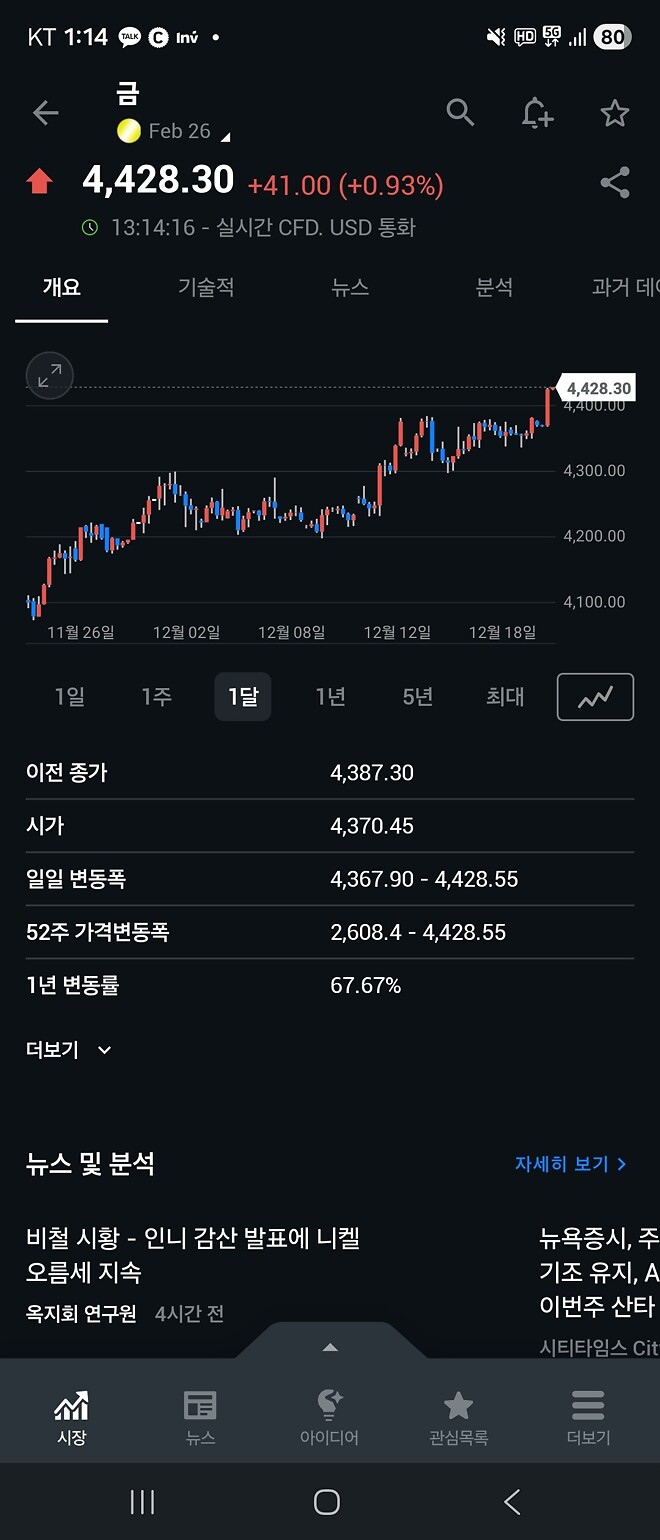
Task: Open the search icon
Action: point(460,112)
